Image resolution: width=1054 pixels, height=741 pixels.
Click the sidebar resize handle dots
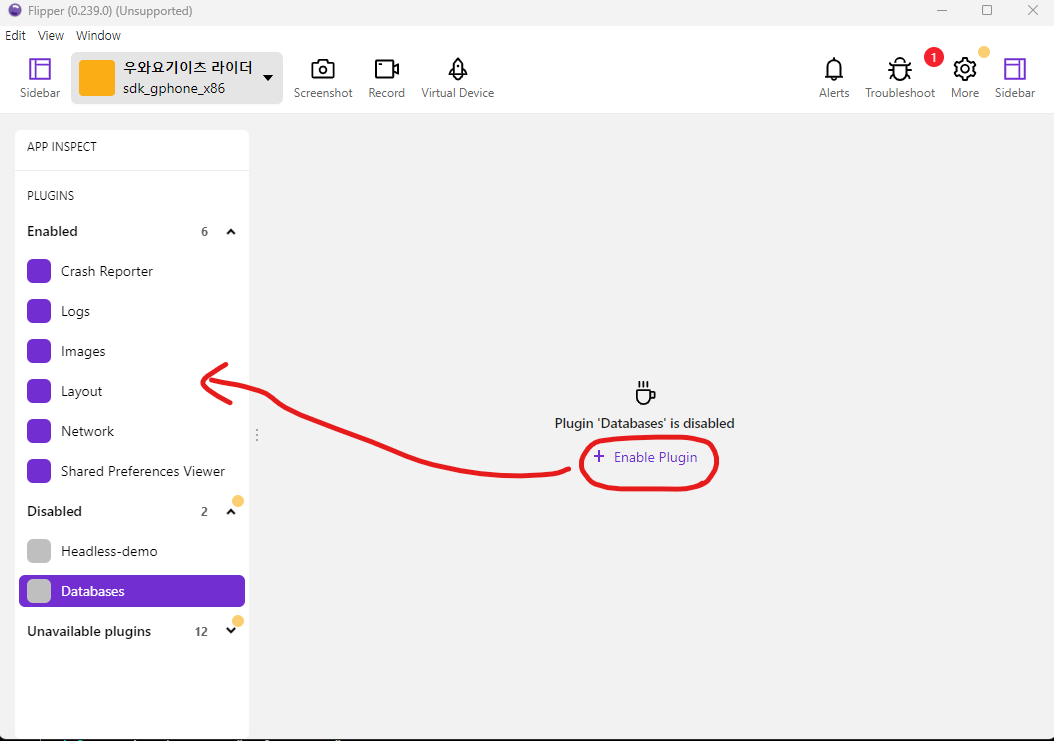click(257, 435)
